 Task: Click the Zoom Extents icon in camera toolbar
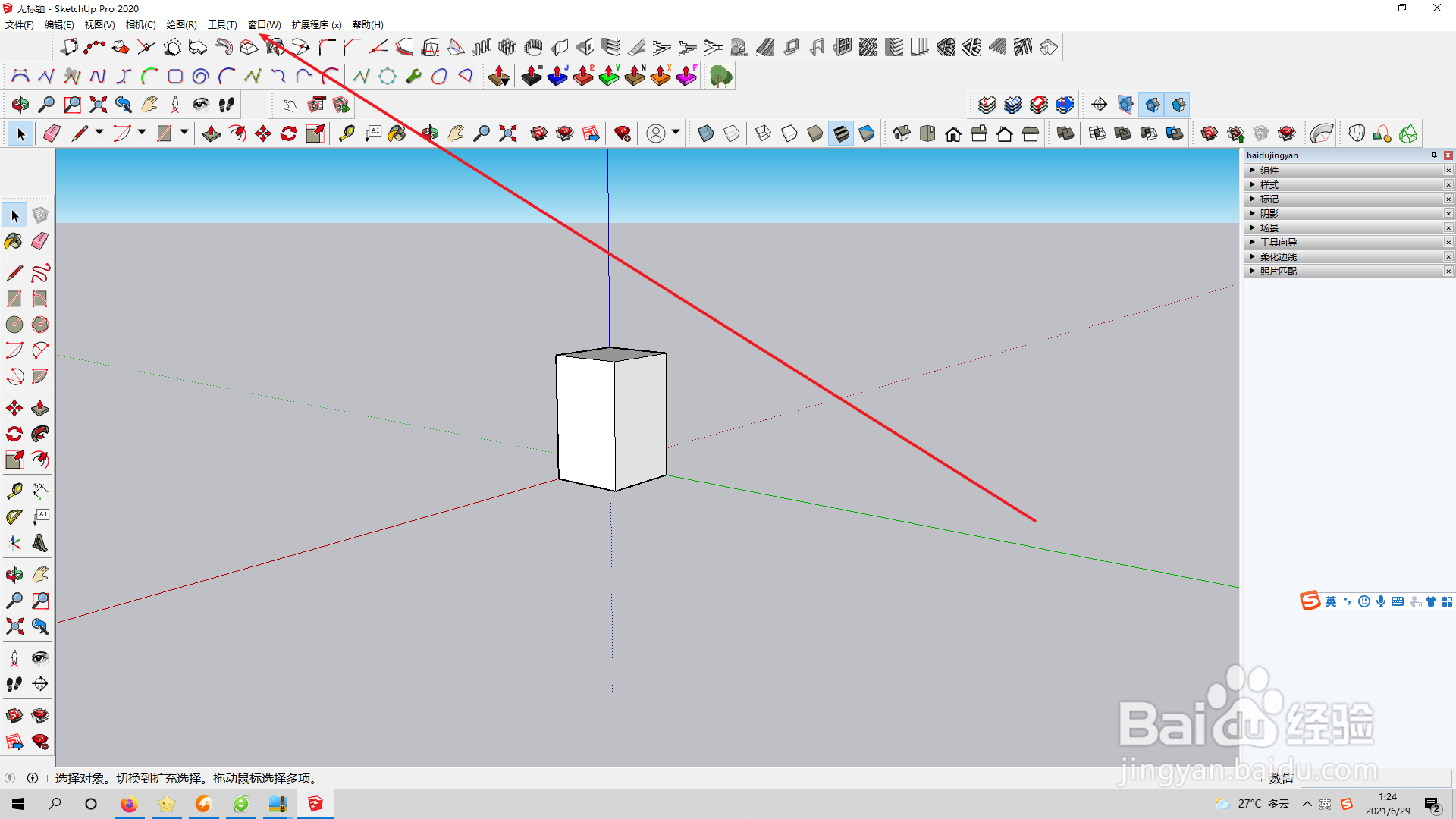98,105
